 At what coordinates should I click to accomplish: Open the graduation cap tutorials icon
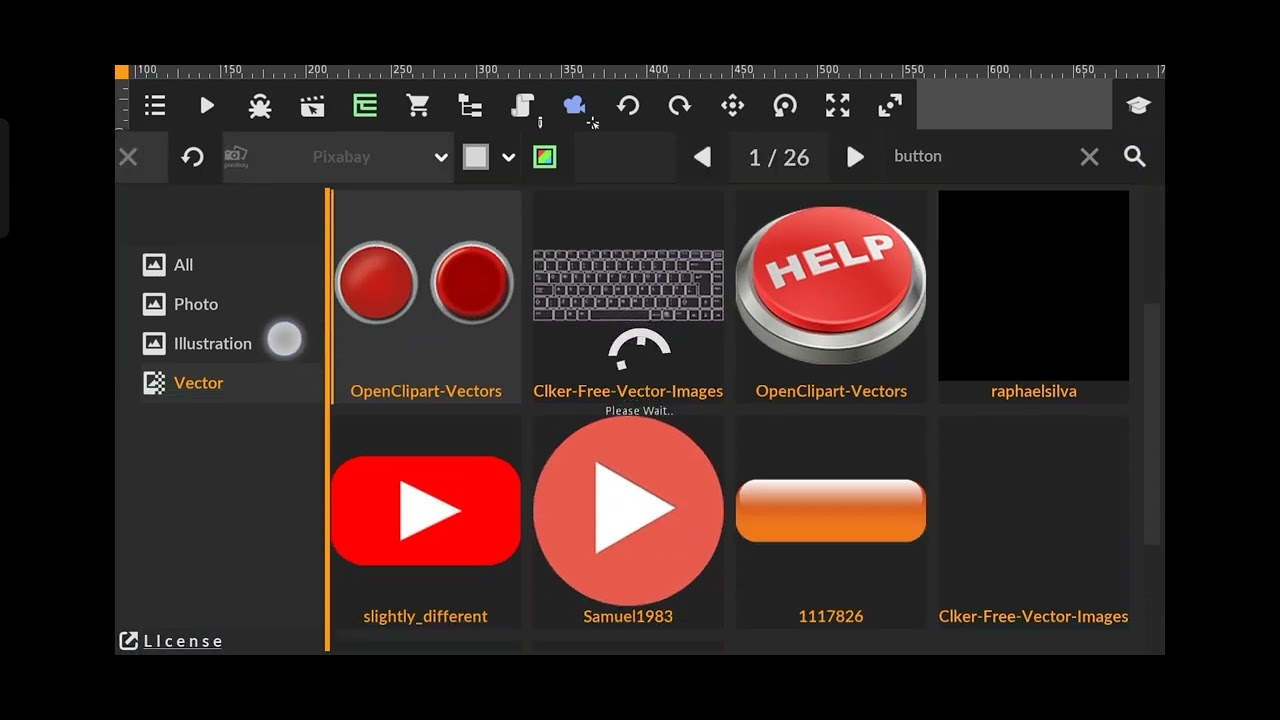[1138, 106]
